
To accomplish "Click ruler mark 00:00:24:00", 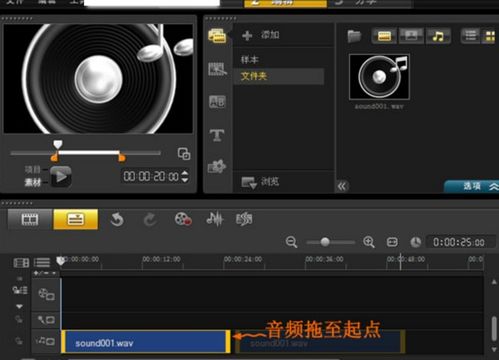I will tap(243, 259).
